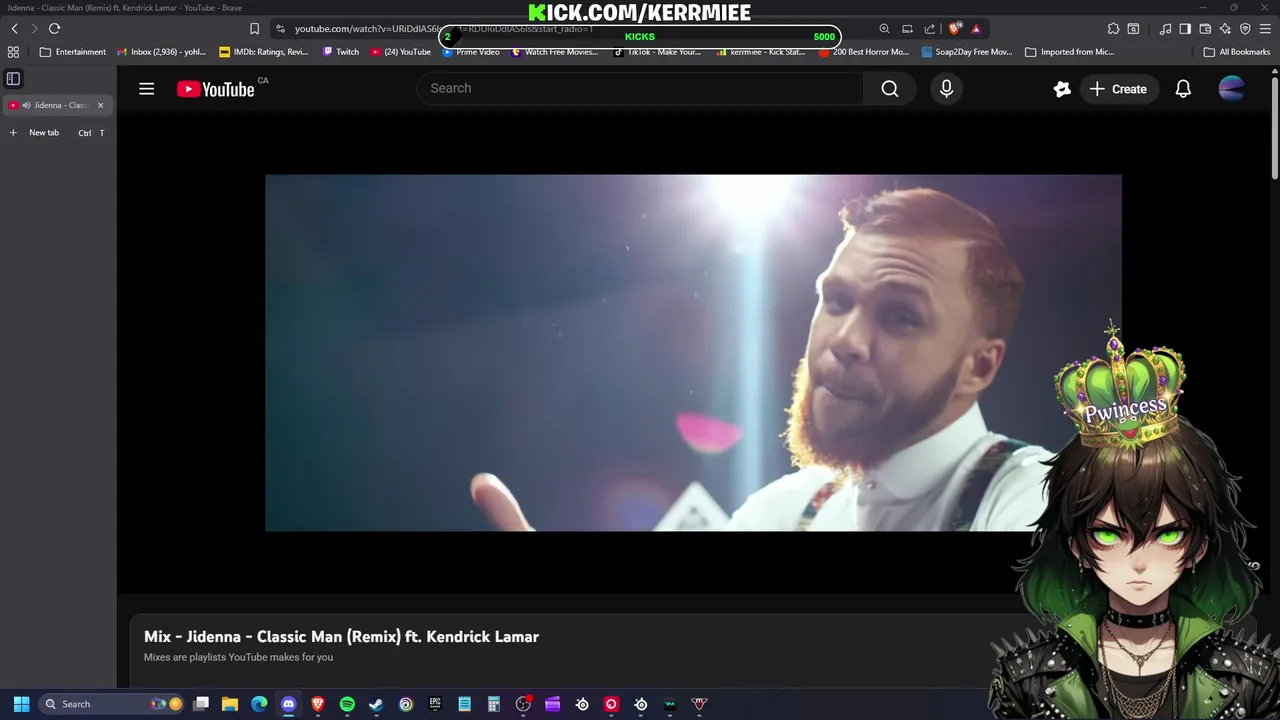1280x720 pixels.
Task: Open the Gmail Inbox bookmark
Action: 161,52
